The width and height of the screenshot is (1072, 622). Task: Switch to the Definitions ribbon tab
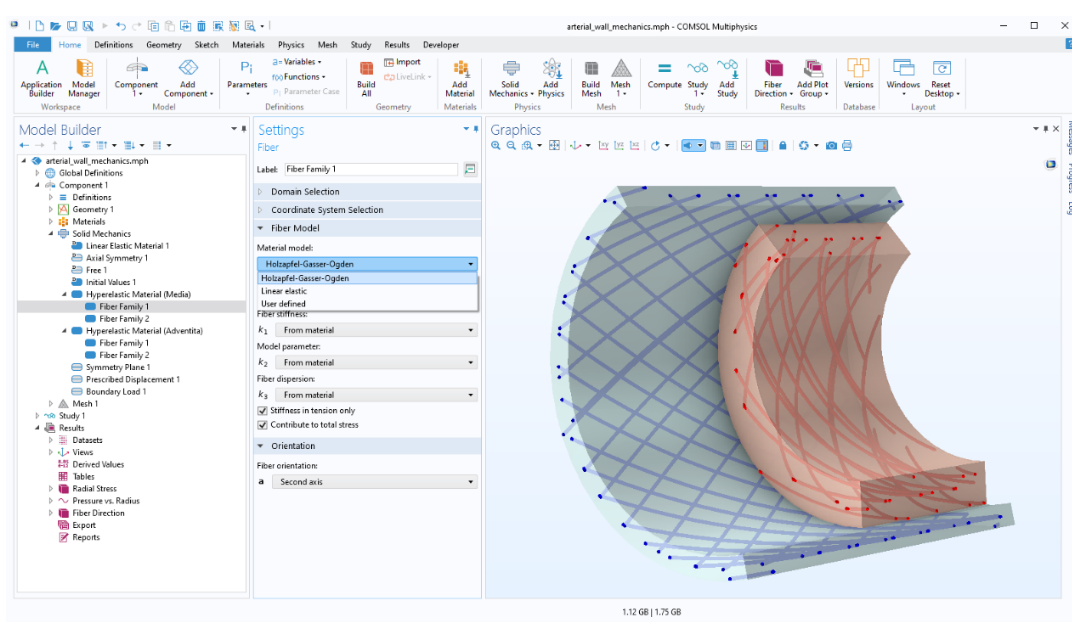(113, 44)
